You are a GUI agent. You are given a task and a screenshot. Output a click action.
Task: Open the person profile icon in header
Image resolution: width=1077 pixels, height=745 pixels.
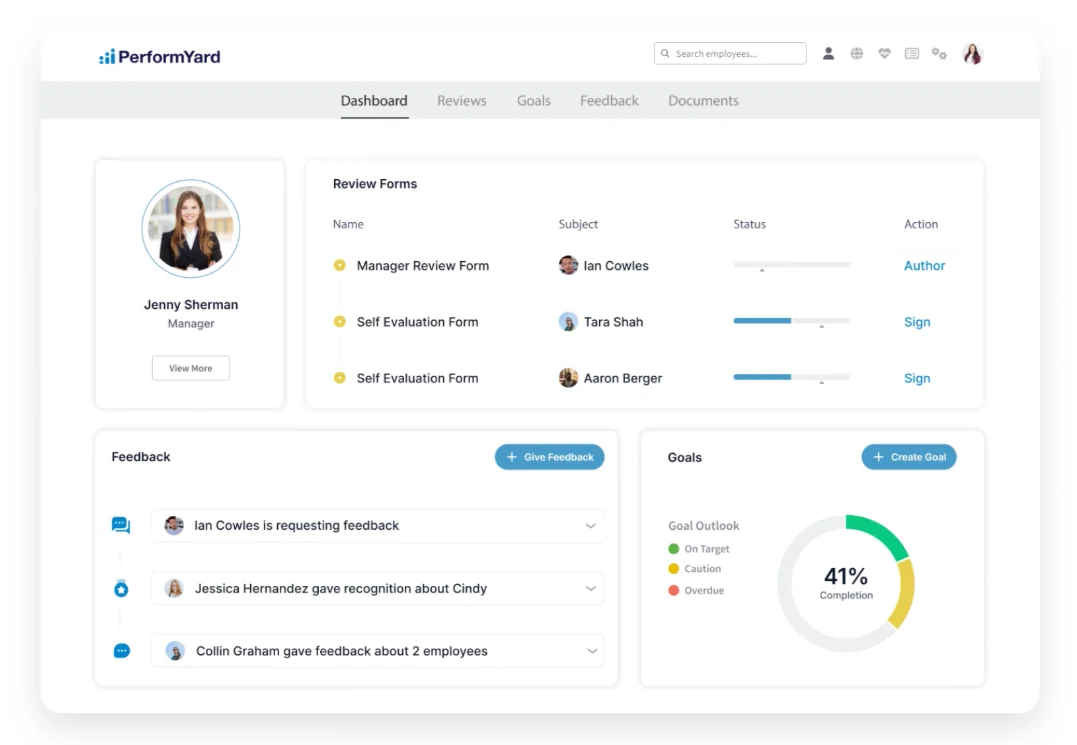[828, 54]
